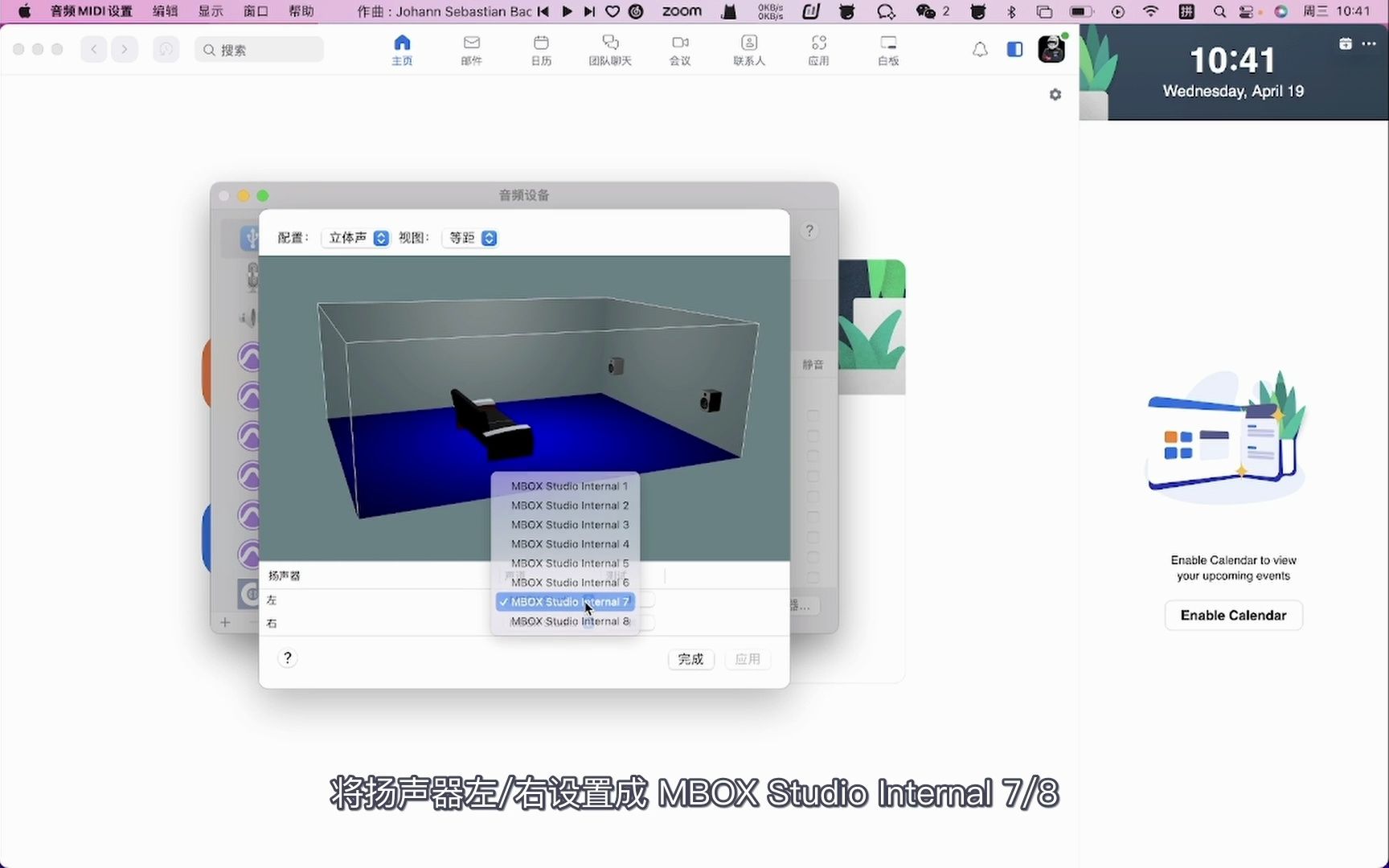Screen dimensions: 1389x868
Task: Click the Zoom history clock button
Action: [x=166, y=50]
